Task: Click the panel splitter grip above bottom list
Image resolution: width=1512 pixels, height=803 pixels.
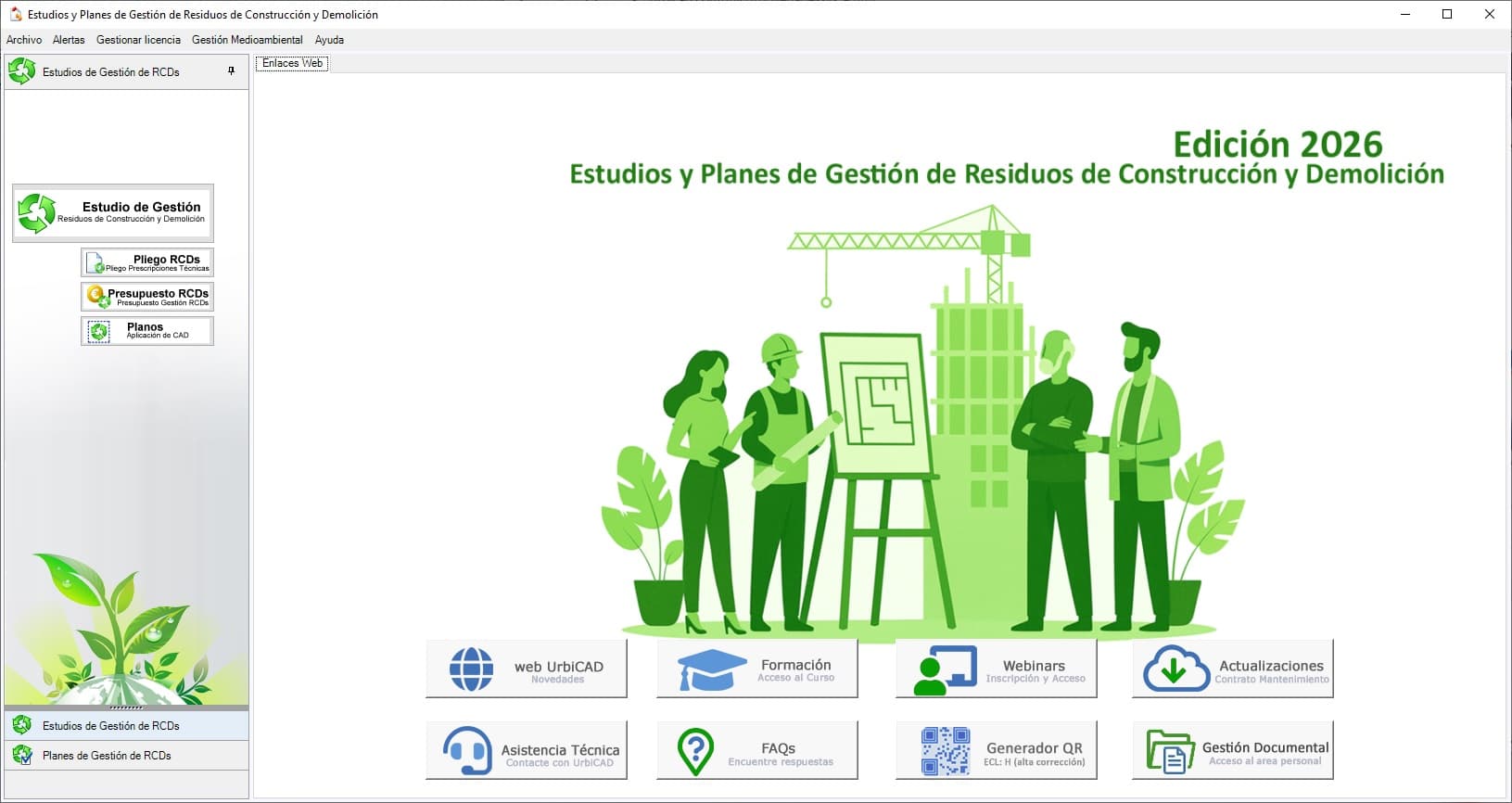Action: [126, 707]
